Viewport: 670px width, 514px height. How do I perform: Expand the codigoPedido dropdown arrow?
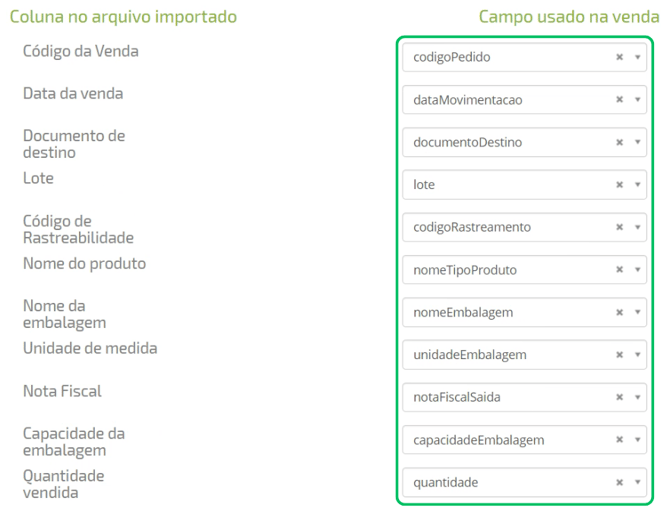(637, 58)
